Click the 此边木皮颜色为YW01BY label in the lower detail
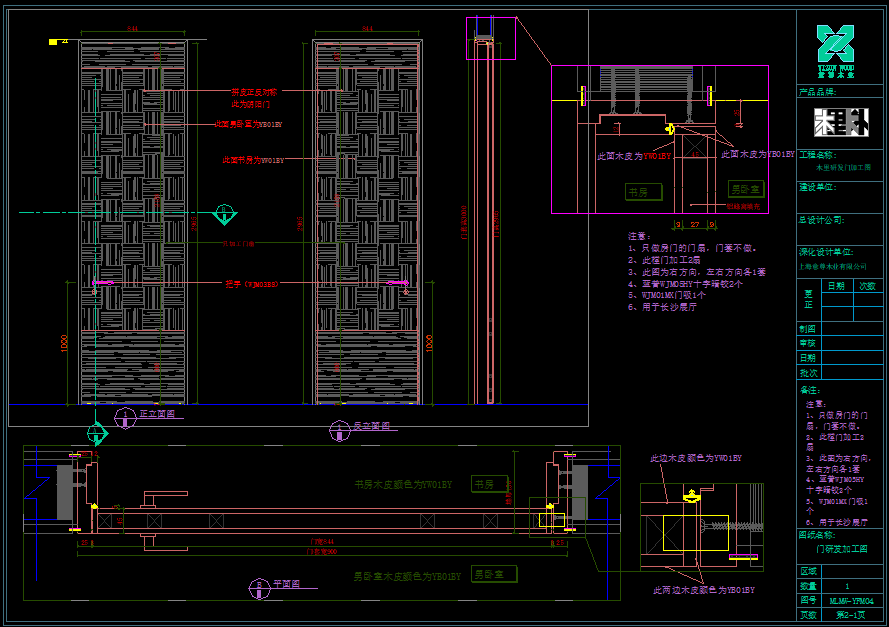889x627 pixels. [x=695, y=458]
